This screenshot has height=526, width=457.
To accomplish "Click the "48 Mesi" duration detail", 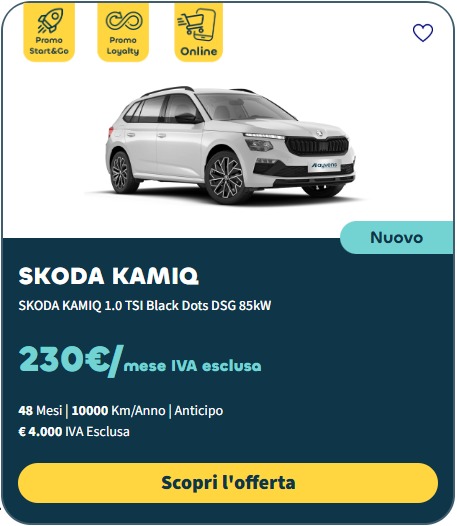I will [x=40, y=411].
